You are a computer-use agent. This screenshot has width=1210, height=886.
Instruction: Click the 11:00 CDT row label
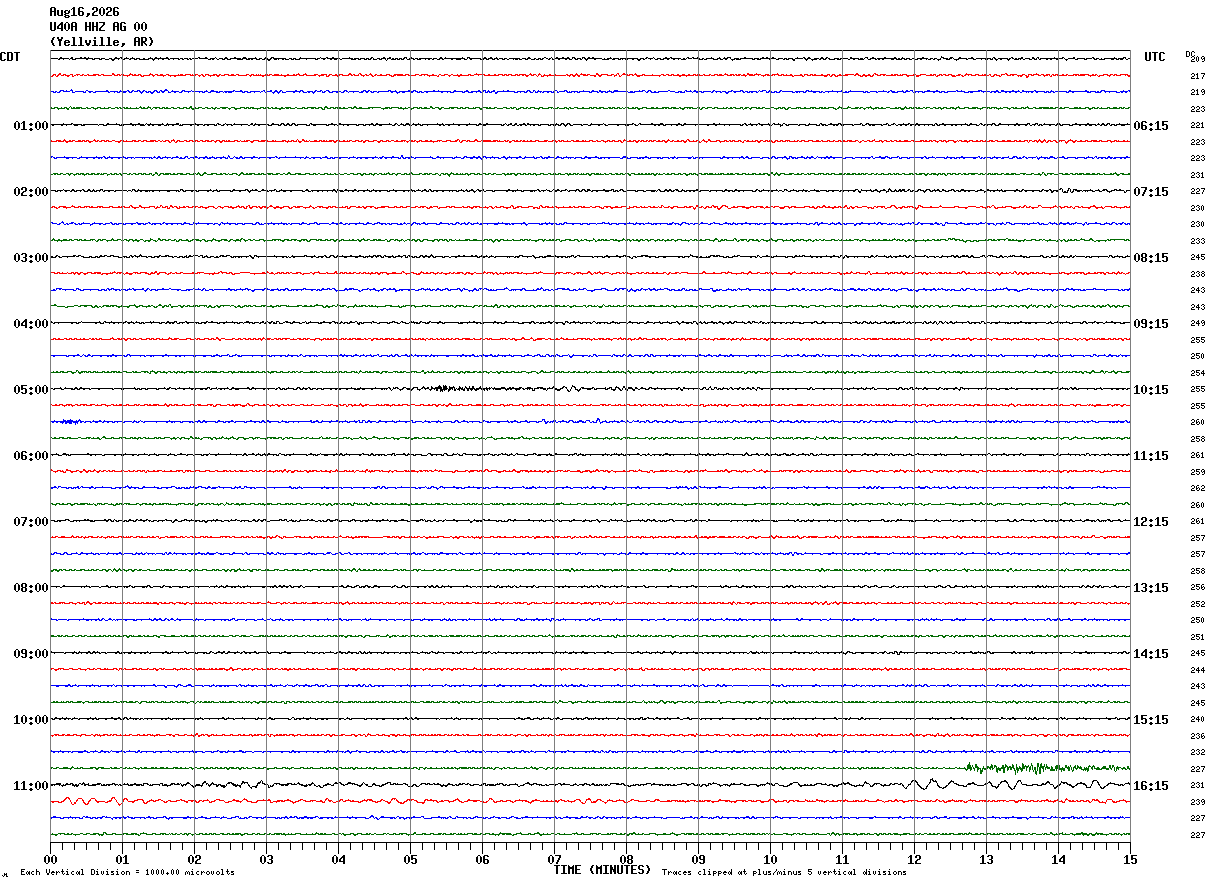(x=31, y=785)
